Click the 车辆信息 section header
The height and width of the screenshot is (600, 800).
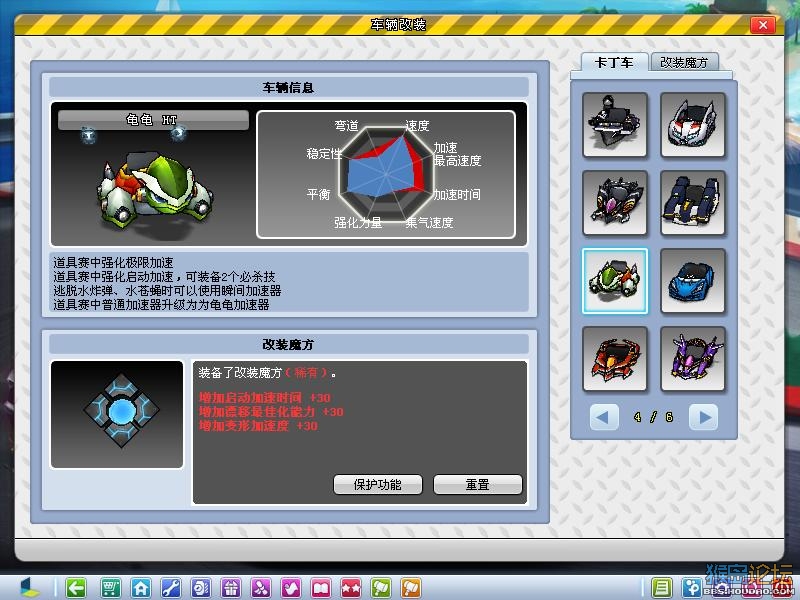[x=288, y=87]
